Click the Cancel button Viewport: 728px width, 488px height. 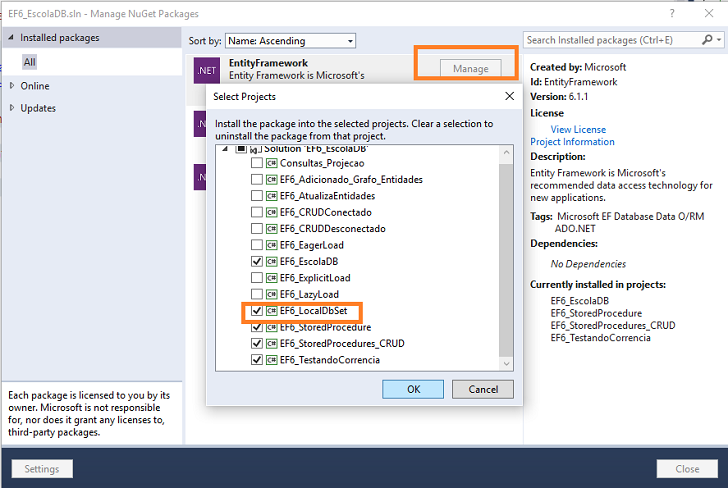pos(483,389)
